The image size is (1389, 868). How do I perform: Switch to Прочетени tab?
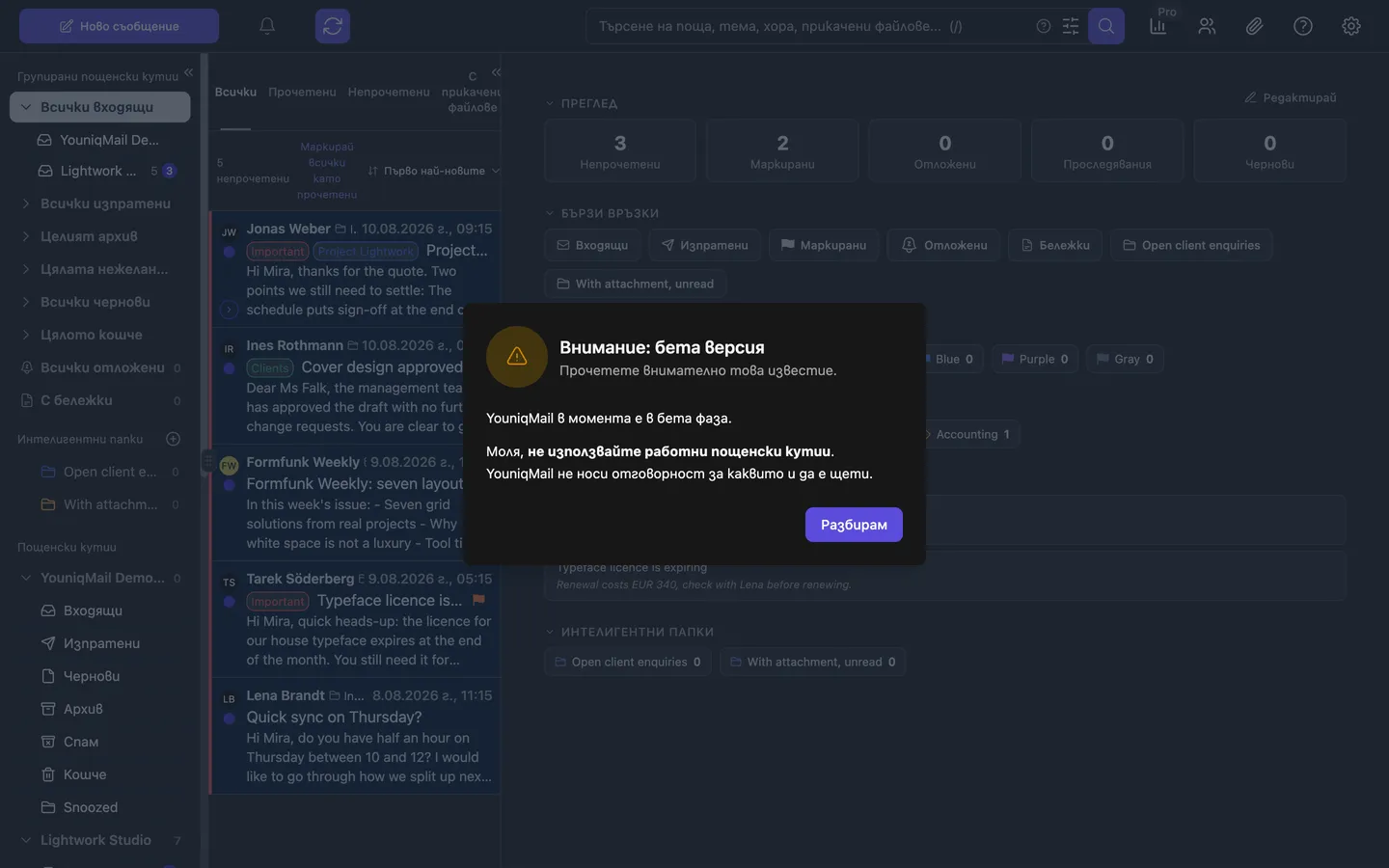pyautogui.click(x=302, y=92)
